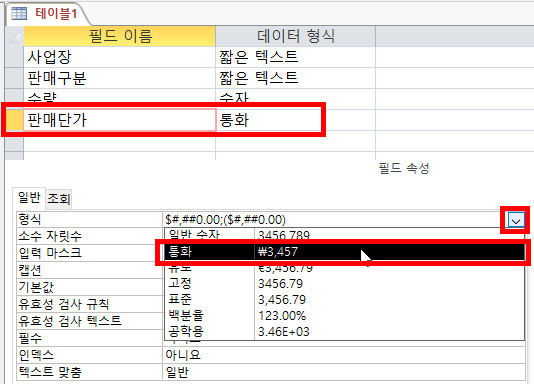Open the 조회 properties tab
This screenshot has height=384, width=534.
(59, 198)
